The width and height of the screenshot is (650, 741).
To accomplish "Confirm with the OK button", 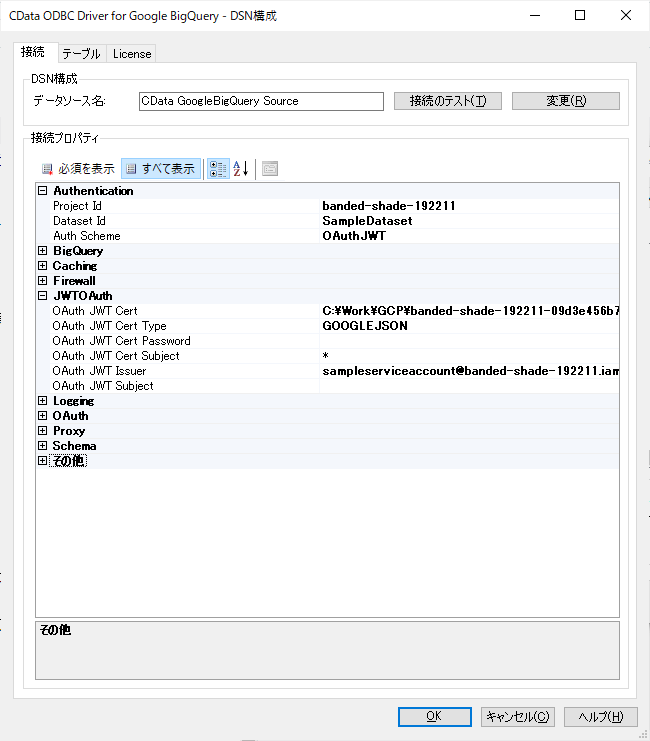I will coord(434,716).
